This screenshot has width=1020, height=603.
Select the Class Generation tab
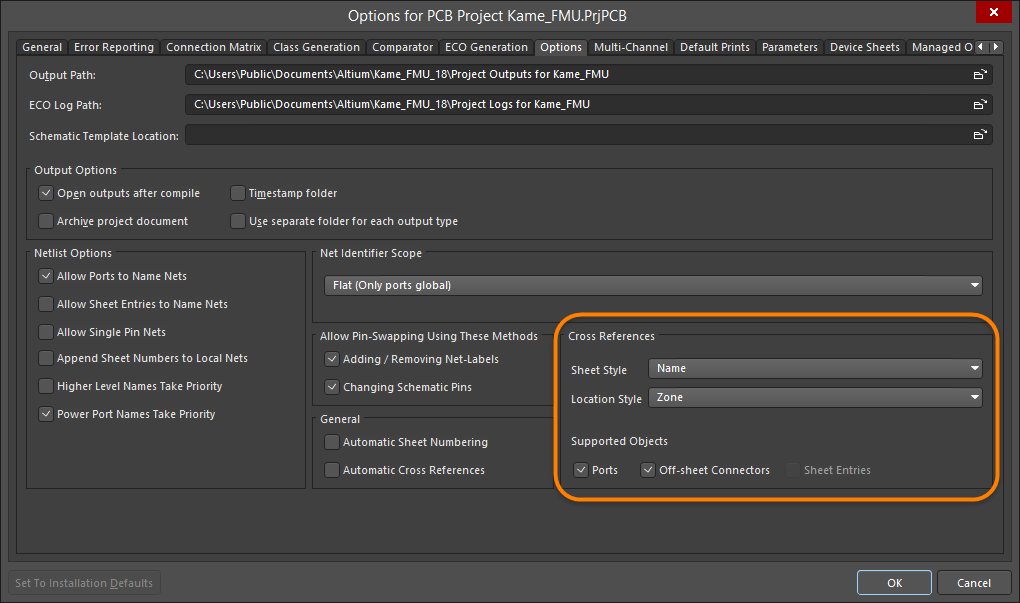[x=316, y=47]
